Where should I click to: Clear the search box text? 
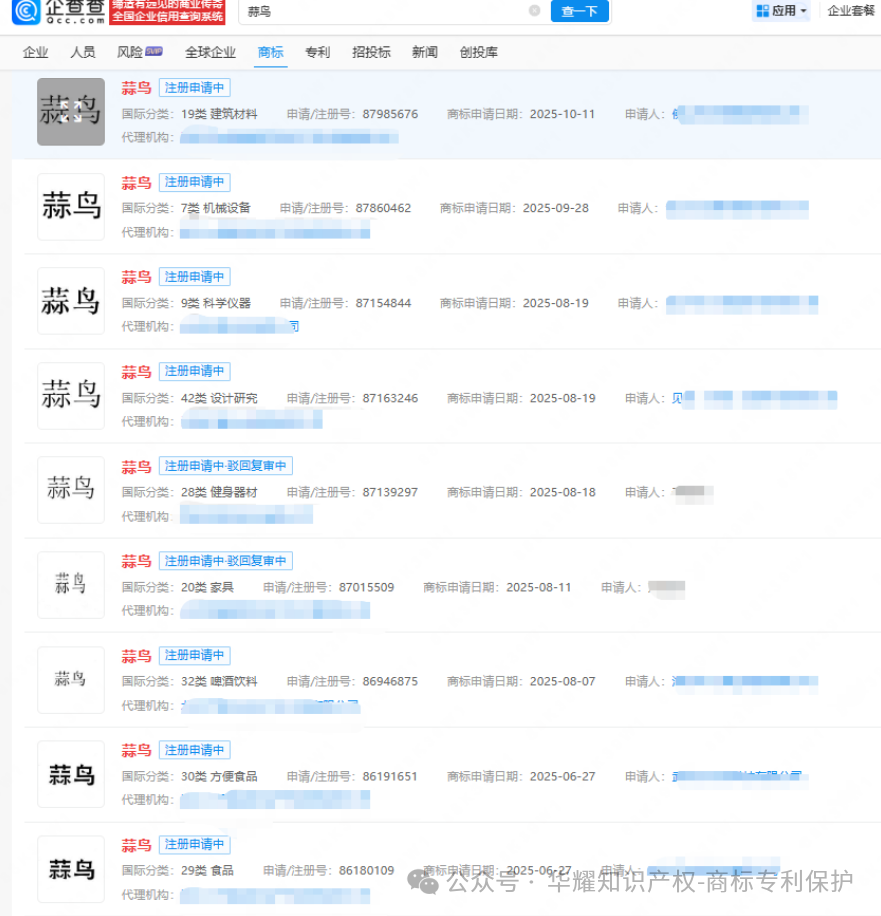click(x=534, y=11)
